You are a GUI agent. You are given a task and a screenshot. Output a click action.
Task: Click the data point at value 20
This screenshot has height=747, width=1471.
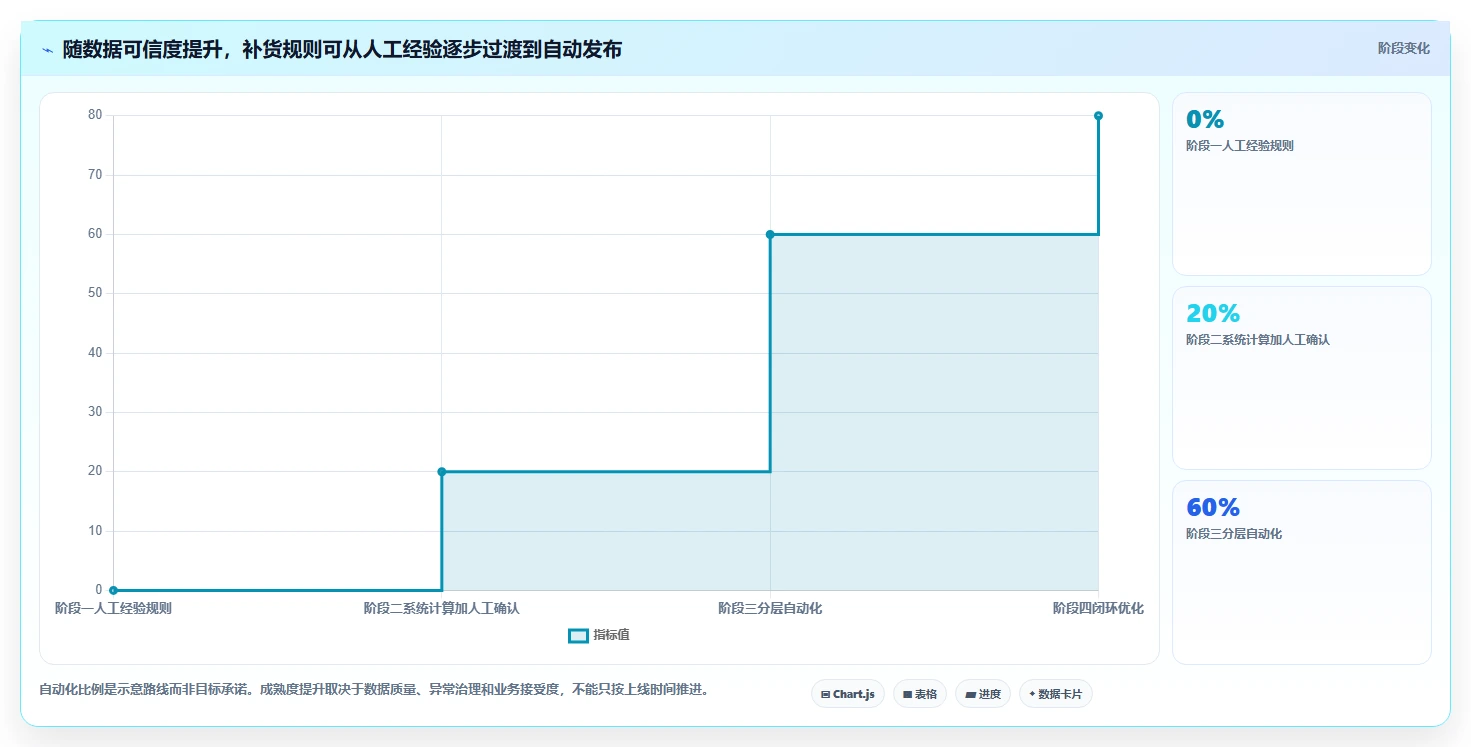(x=442, y=471)
